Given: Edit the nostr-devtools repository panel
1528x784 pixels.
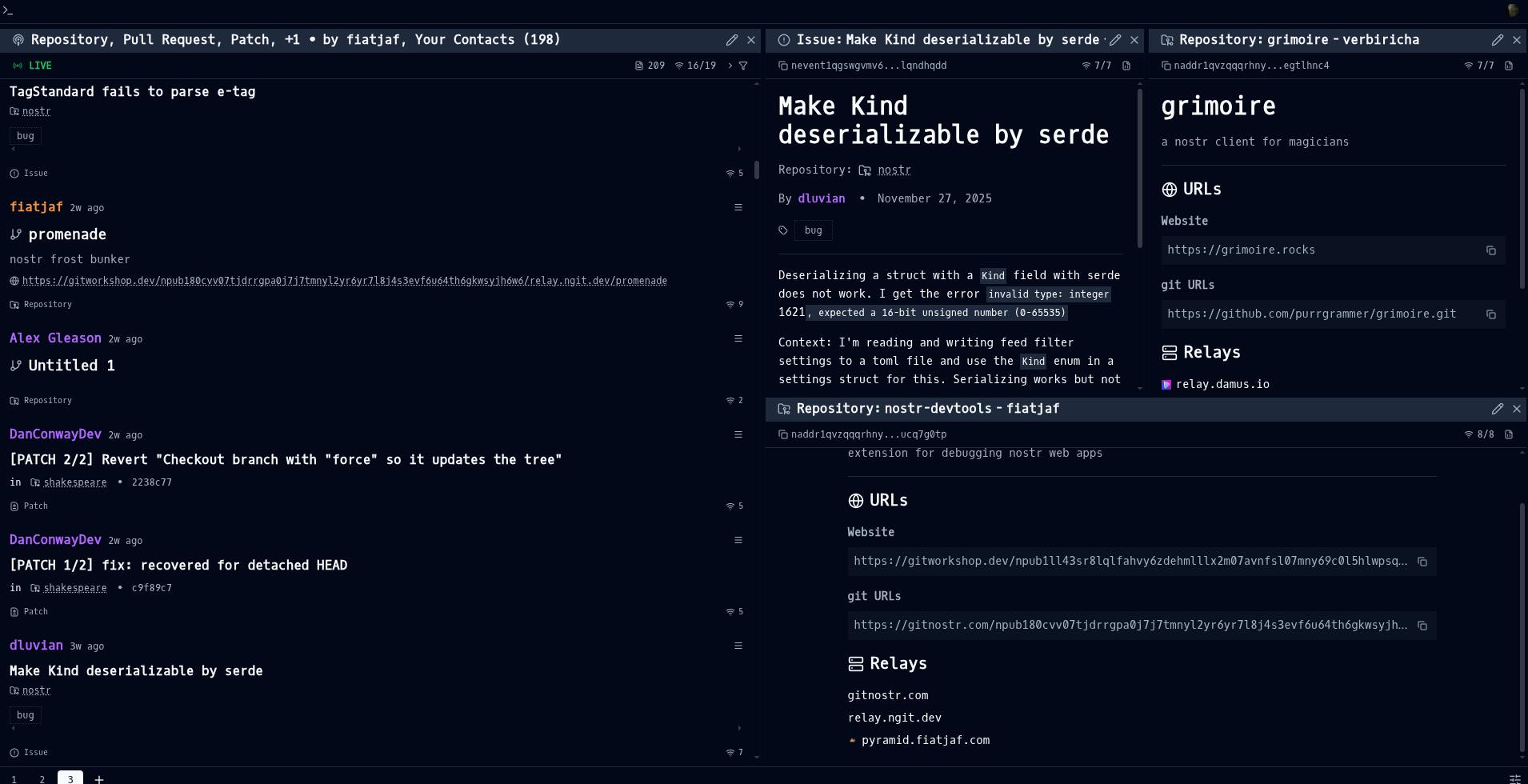Looking at the screenshot, I should (x=1497, y=409).
